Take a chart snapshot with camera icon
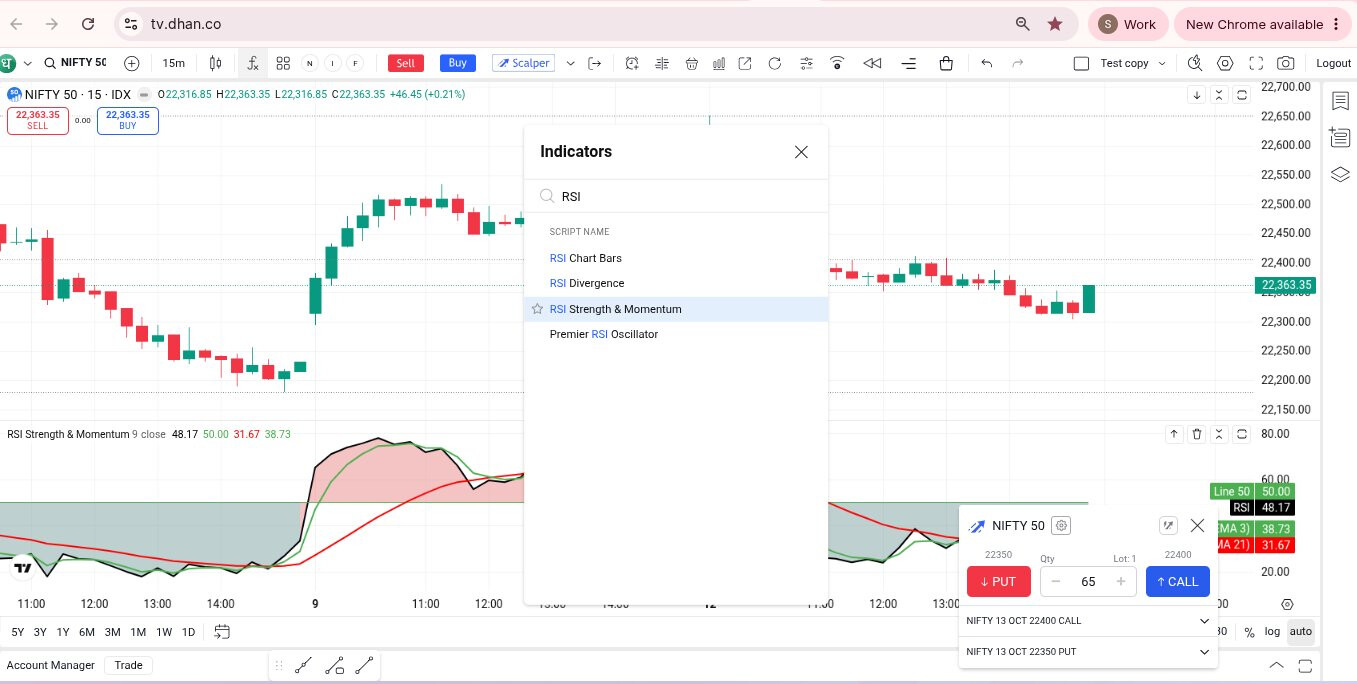1357x684 pixels. [1285, 63]
